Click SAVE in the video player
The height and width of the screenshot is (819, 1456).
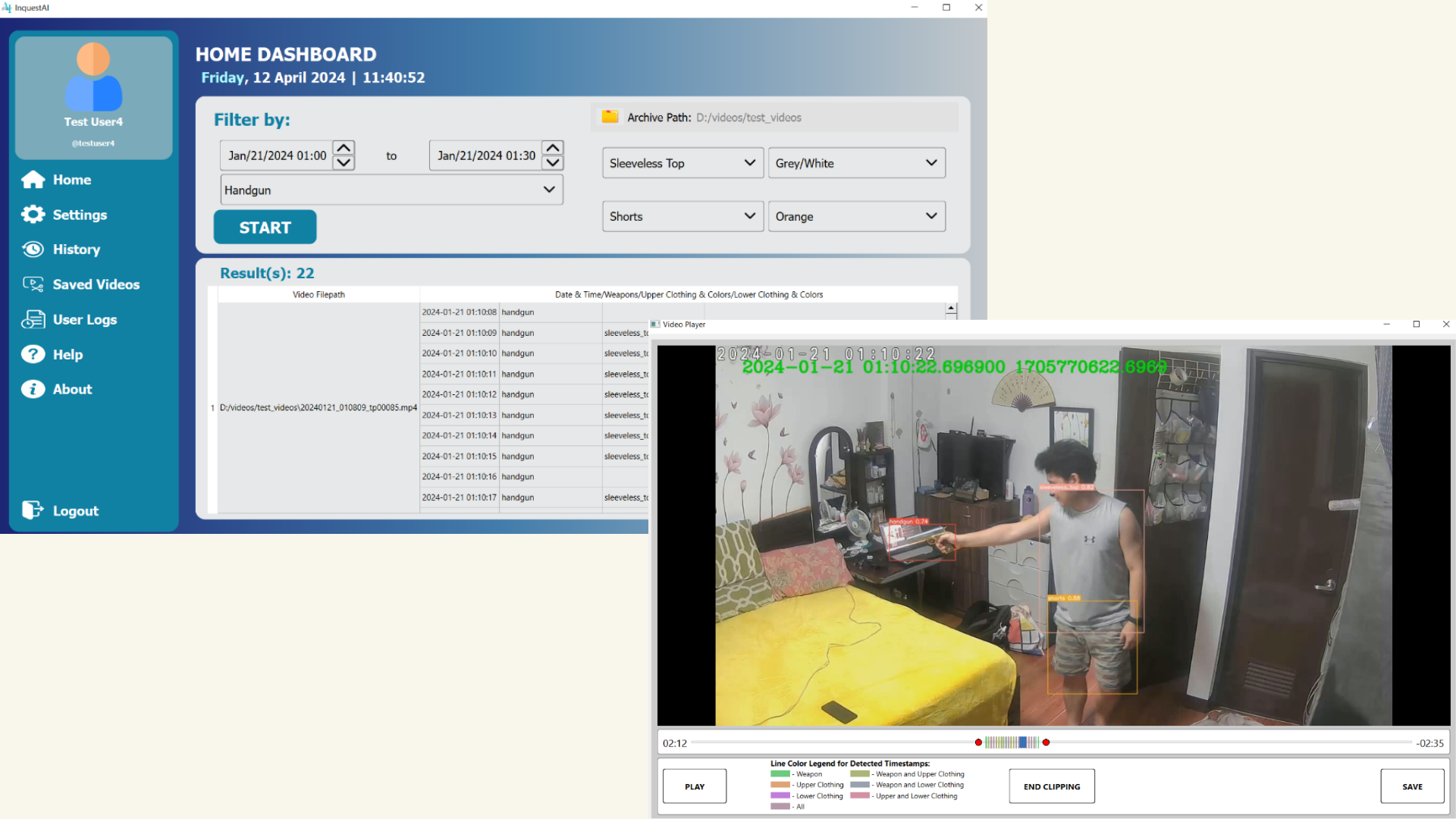tap(1412, 786)
